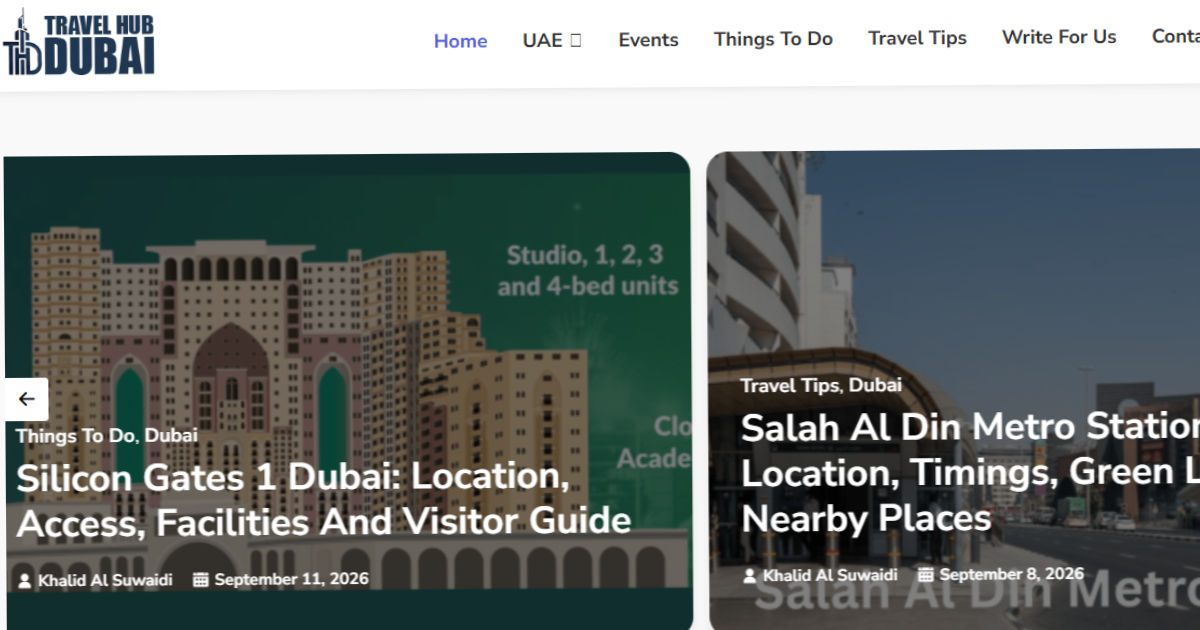Click Dubai category on Salah Al Din card
Viewport: 1200px width, 630px height.
(875, 385)
